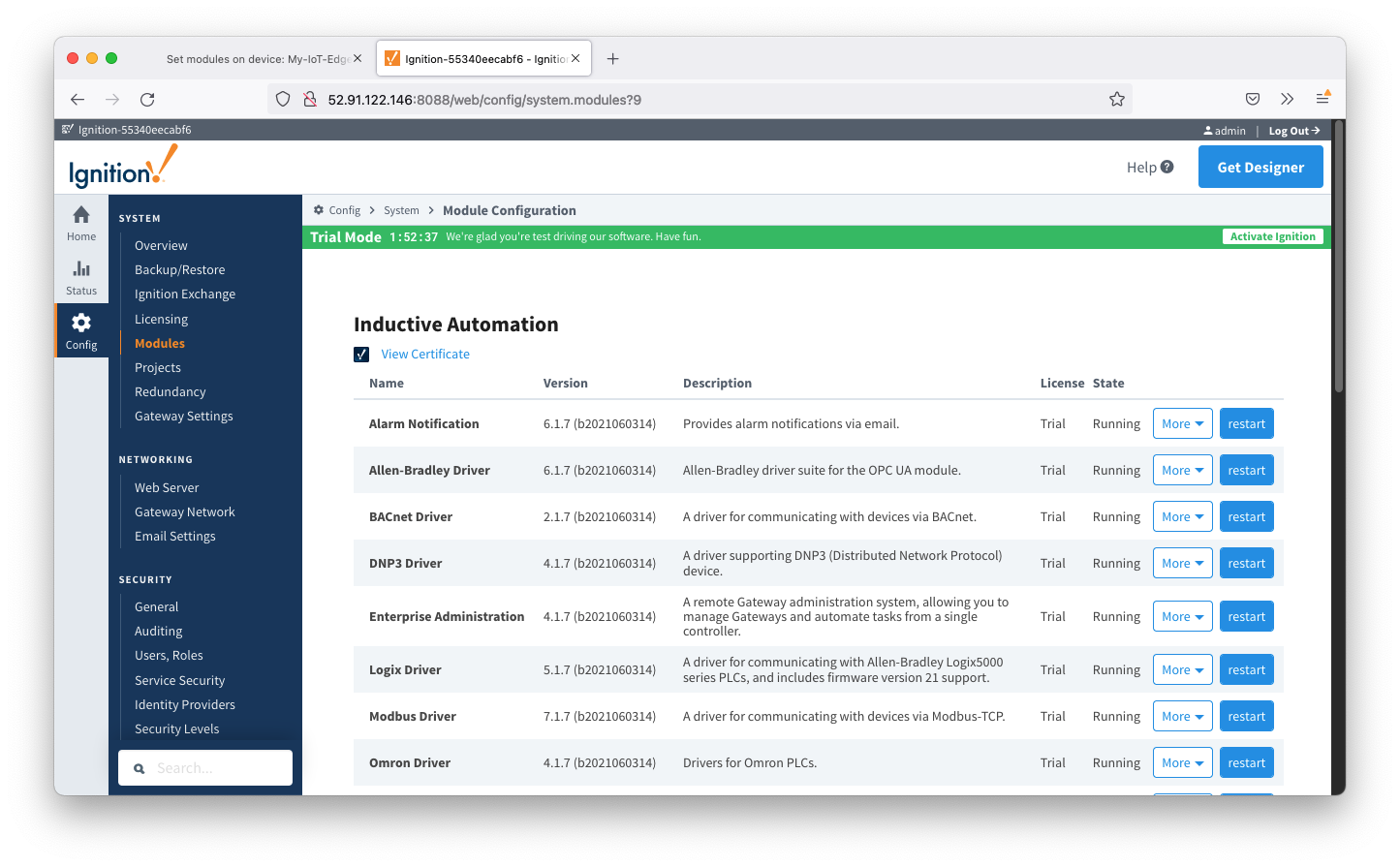
Task: Open the Pocket save icon in toolbar
Action: [1252, 99]
